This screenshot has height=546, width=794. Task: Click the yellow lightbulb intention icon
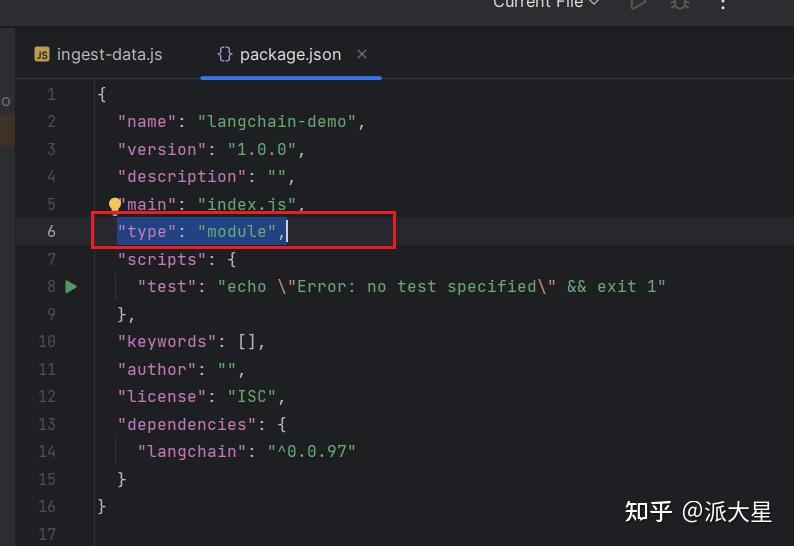(x=114, y=204)
